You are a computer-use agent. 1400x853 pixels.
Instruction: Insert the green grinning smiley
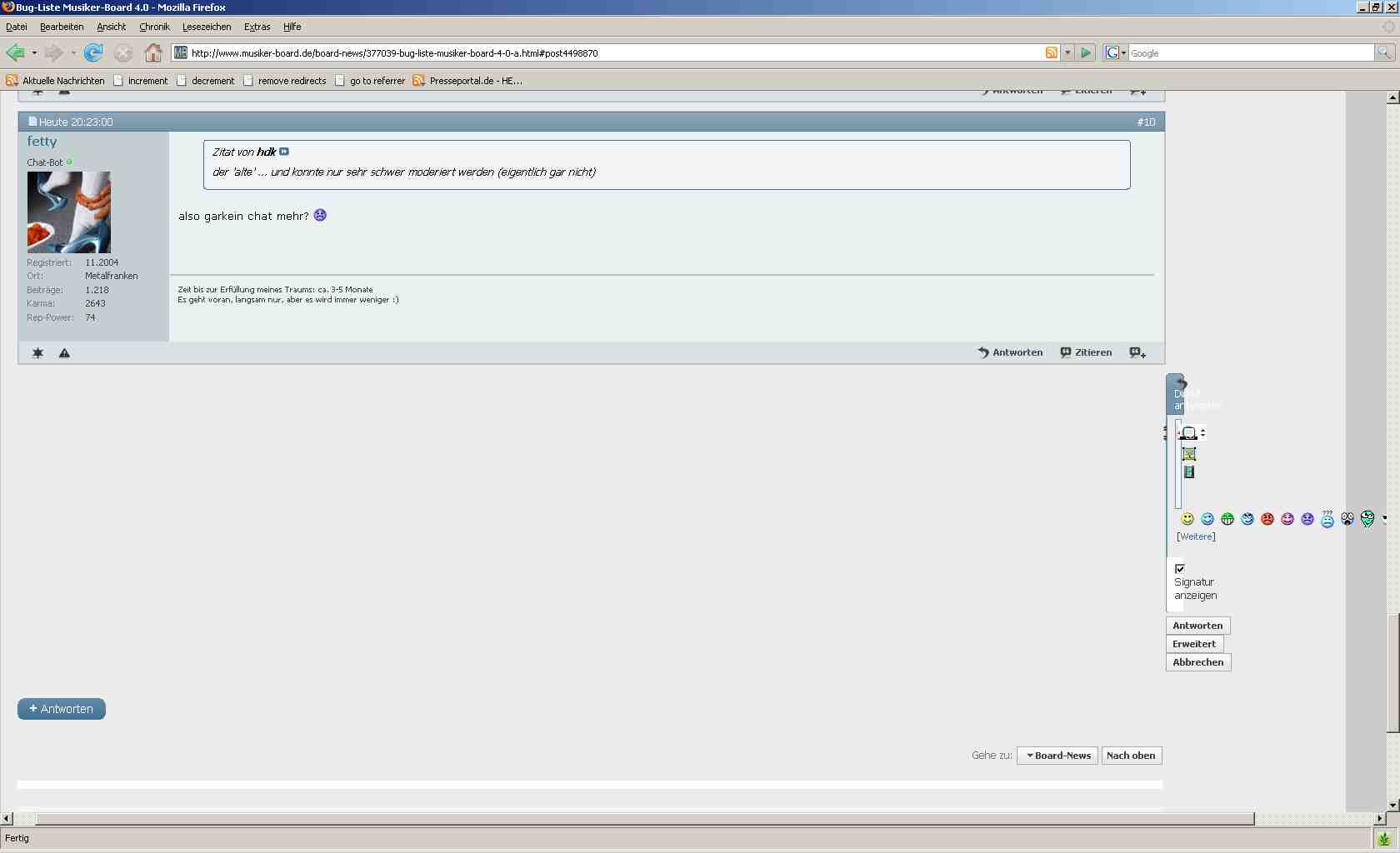[x=1227, y=519]
